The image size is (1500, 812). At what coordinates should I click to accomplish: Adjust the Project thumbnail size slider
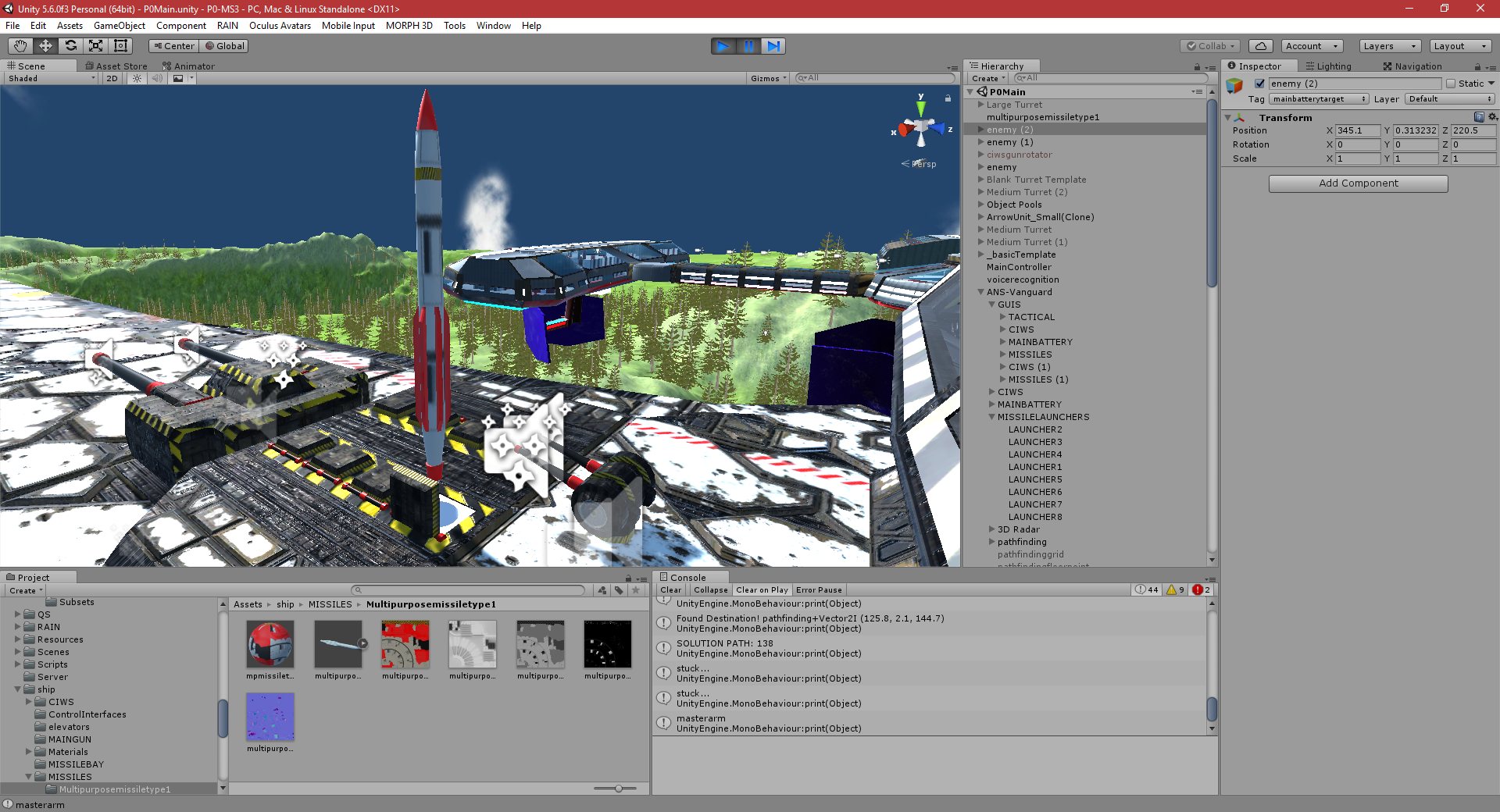tap(617, 789)
